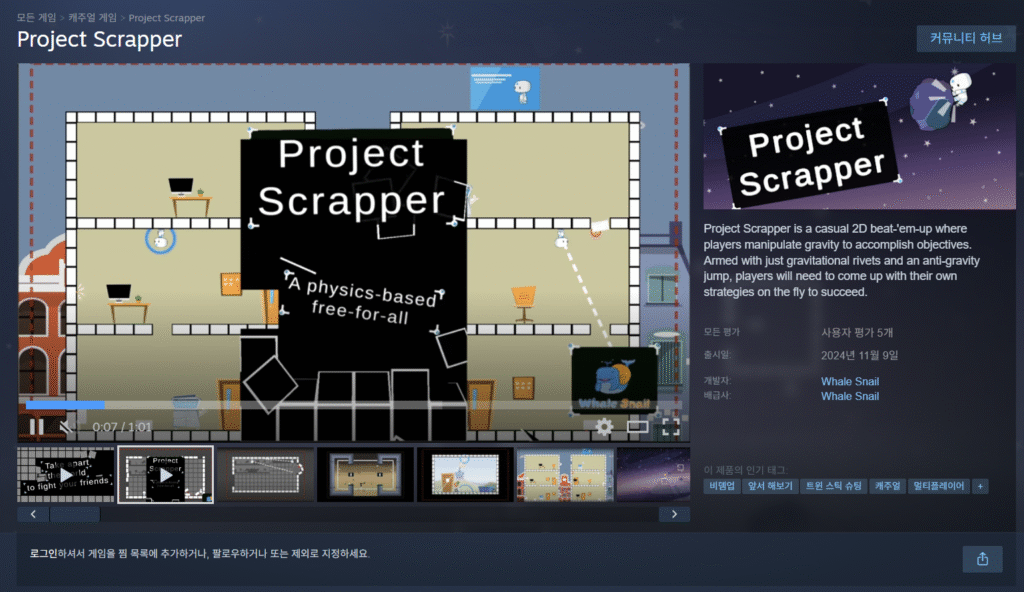This screenshot has width=1024, height=592.
Task: Click the 모든 게임 breadcrumb
Action: 36,16
